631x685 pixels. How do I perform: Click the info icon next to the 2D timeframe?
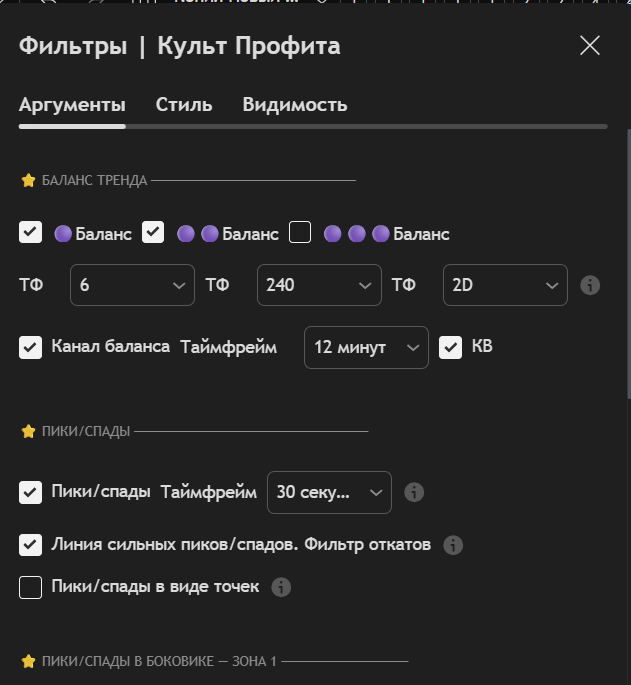coord(590,286)
